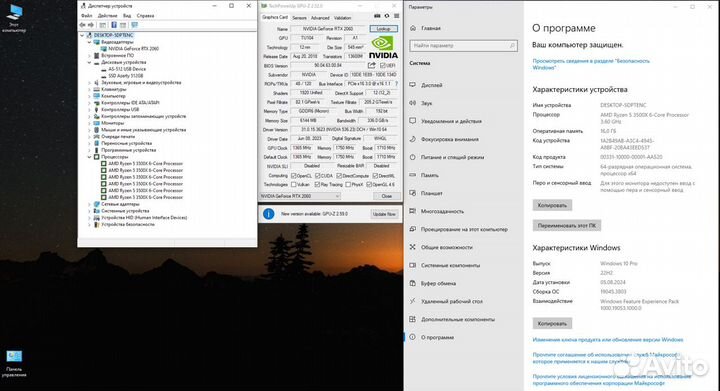Image resolution: width=720 pixels, height=391 pixels.
Task: Open the 'Справка' menu in Device Manager
Action: [x=145, y=16]
